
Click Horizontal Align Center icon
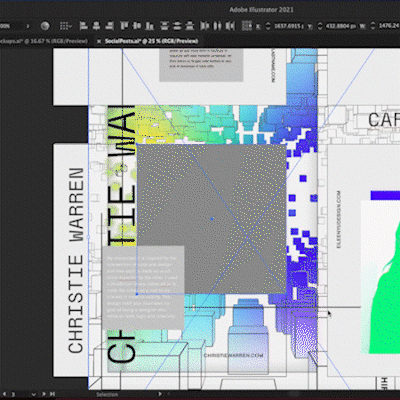click(x=96, y=26)
